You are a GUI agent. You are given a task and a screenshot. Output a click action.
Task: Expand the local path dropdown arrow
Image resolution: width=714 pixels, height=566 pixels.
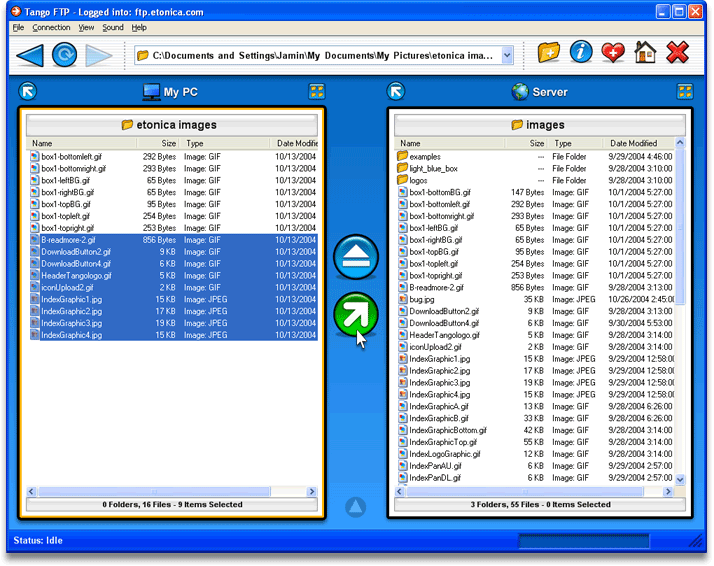pyautogui.click(x=507, y=56)
